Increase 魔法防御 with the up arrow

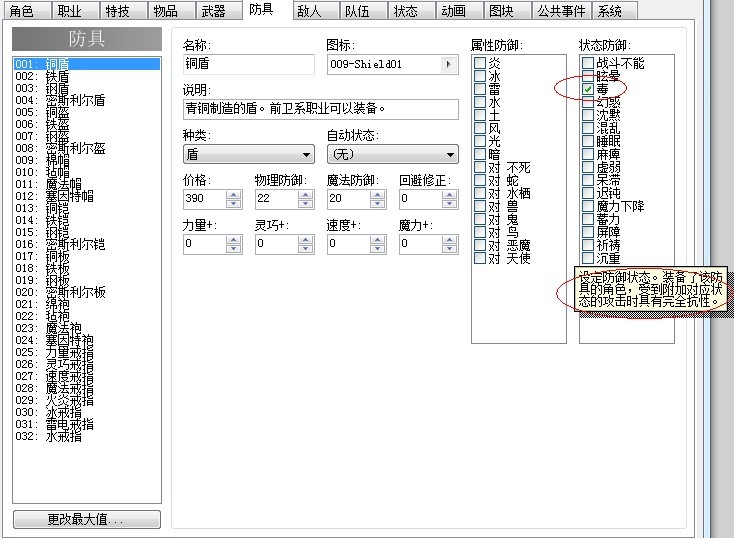pyautogui.click(x=378, y=195)
